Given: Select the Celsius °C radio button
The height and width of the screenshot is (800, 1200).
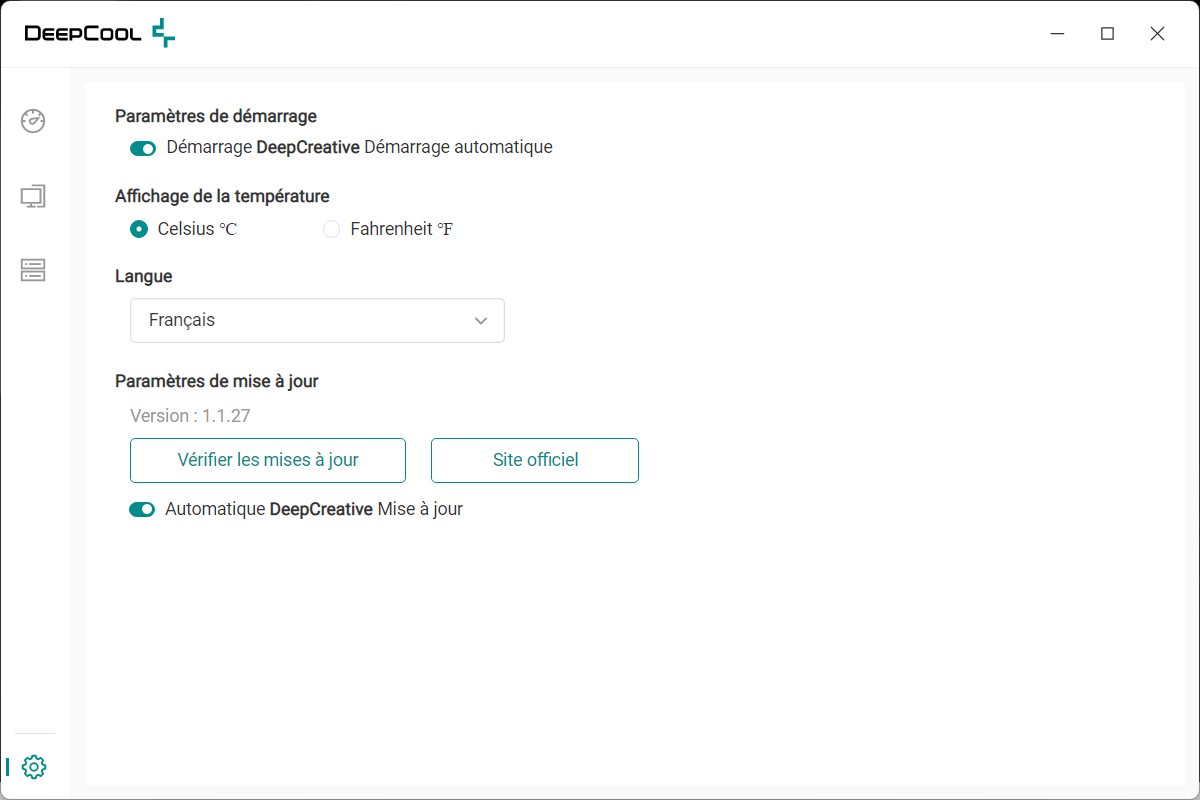Looking at the screenshot, I should [139, 229].
